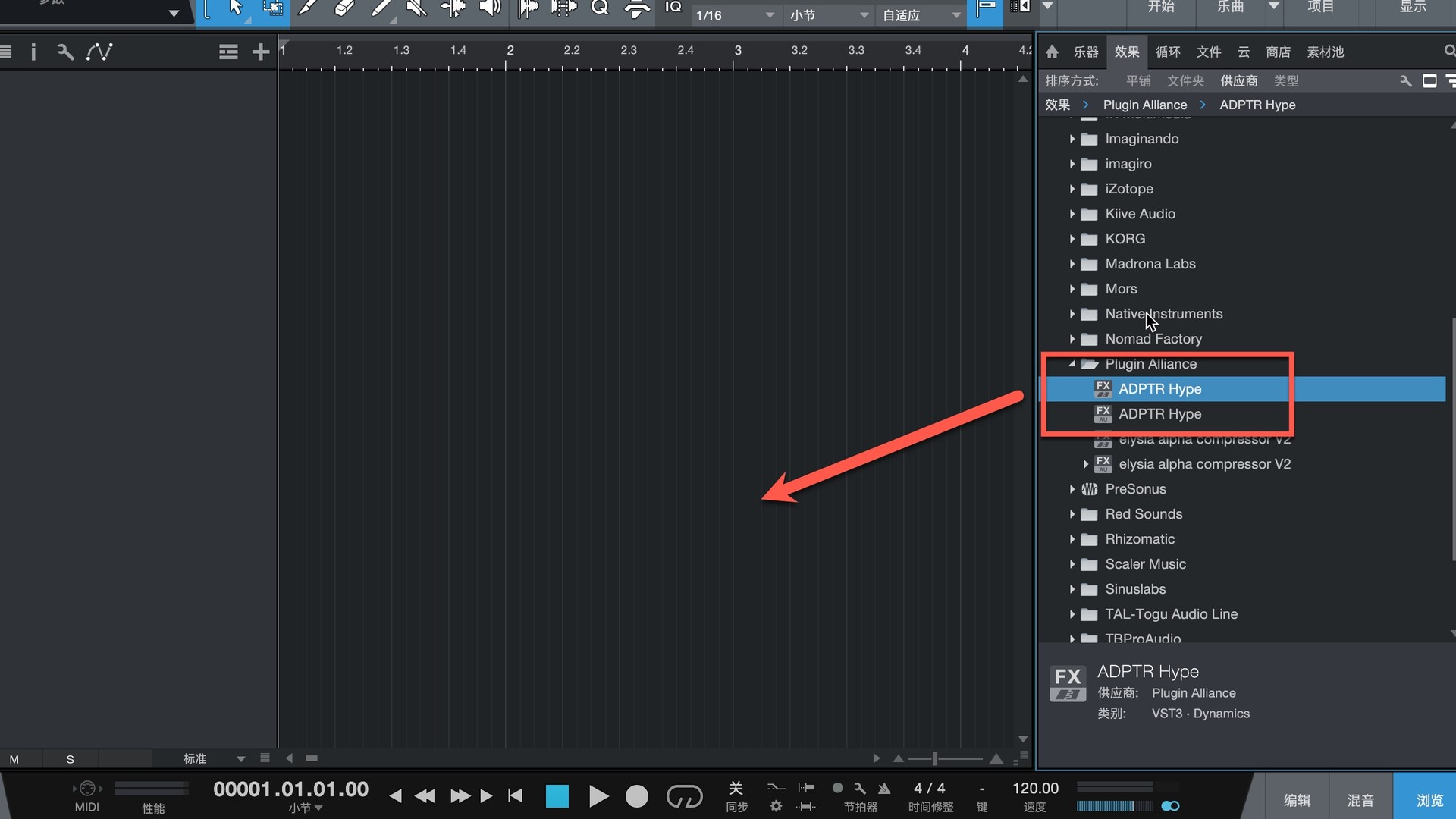Viewport: 1456px width, 819px height.
Task: Open track options wrench icon
Action: click(x=65, y=52)
